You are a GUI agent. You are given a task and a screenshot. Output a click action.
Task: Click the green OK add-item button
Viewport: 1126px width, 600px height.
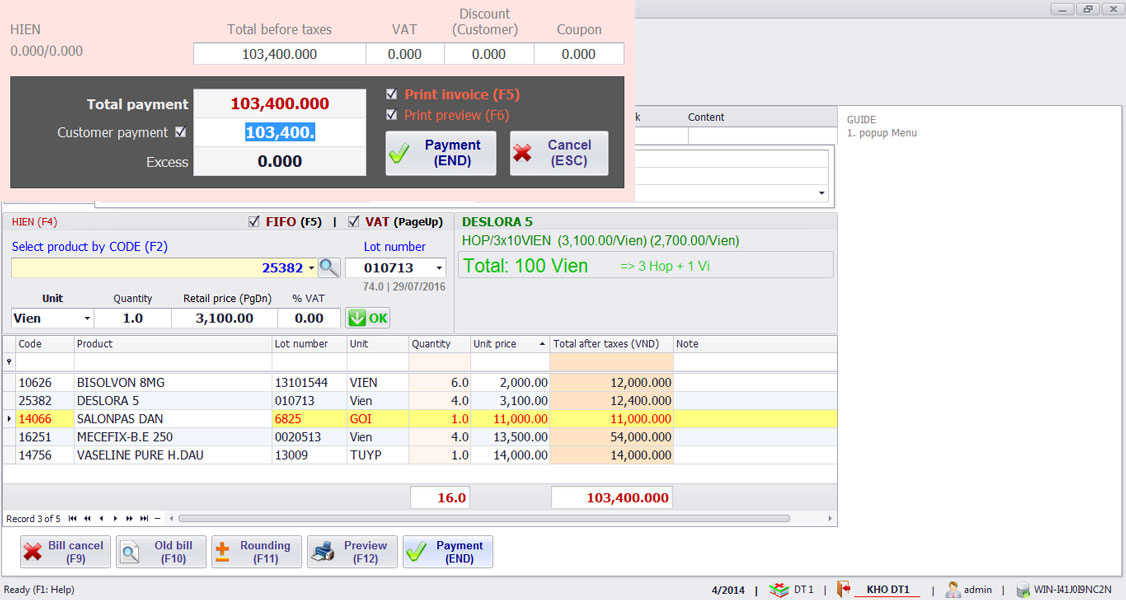pyautogui.click(x=367, y=318)
